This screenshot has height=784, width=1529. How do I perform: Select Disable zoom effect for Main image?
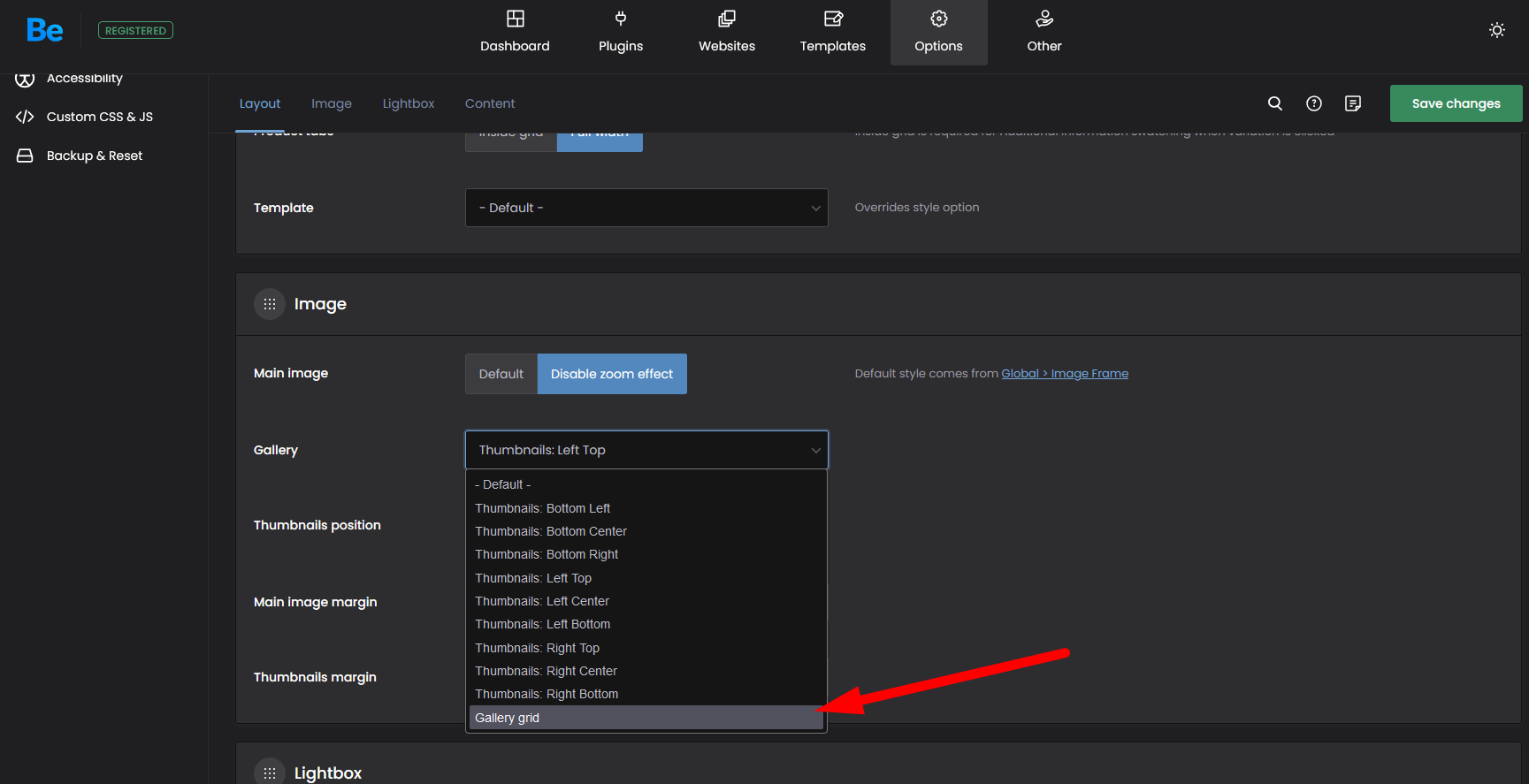tap(612, 374)
